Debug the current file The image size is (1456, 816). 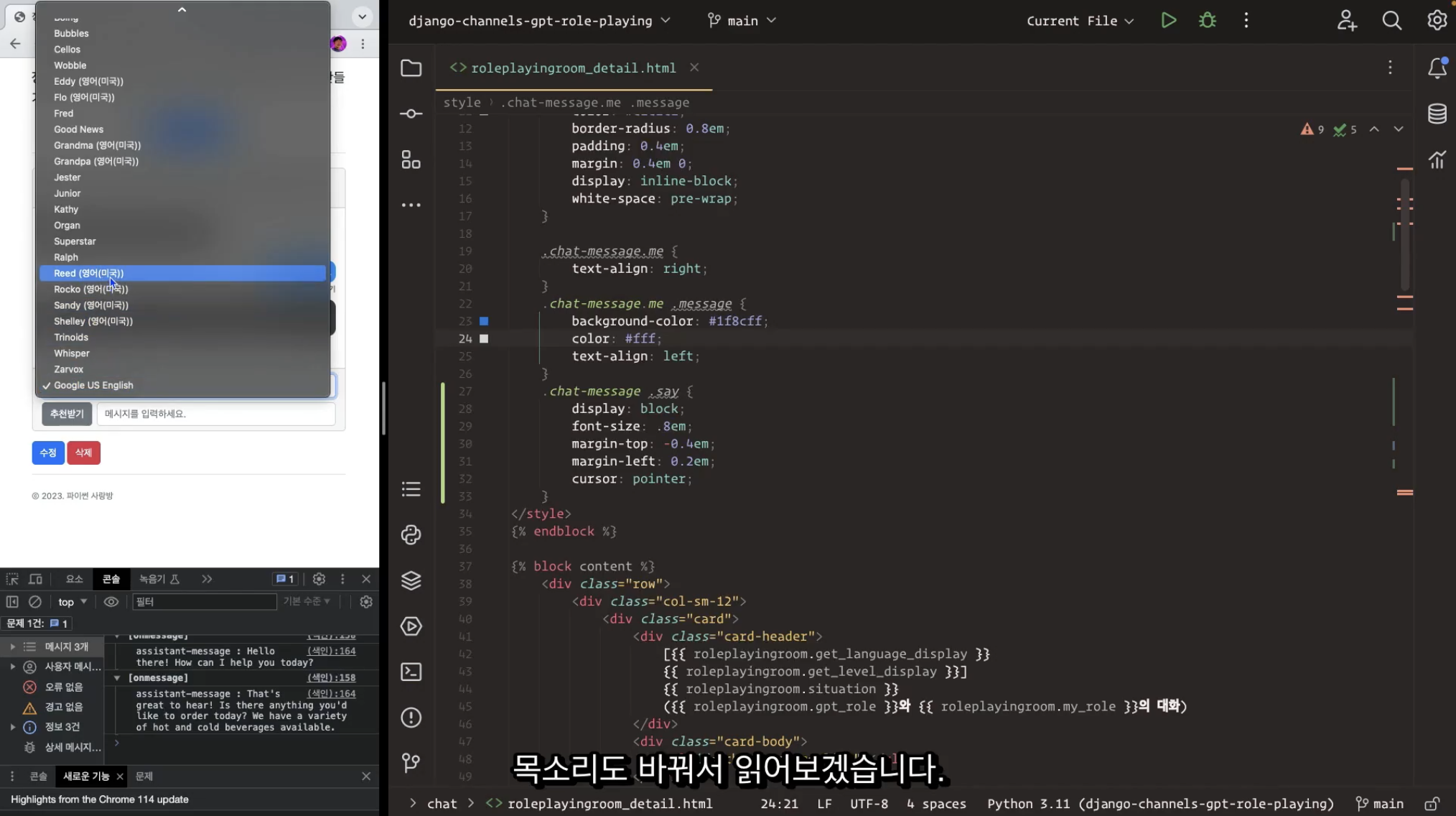(1208, 21)
